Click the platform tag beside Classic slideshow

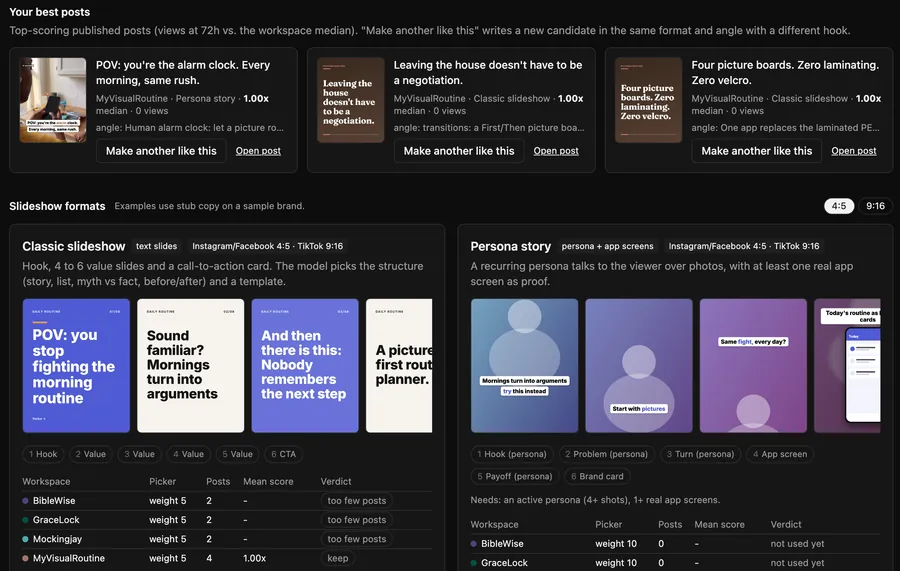(267, 246)
